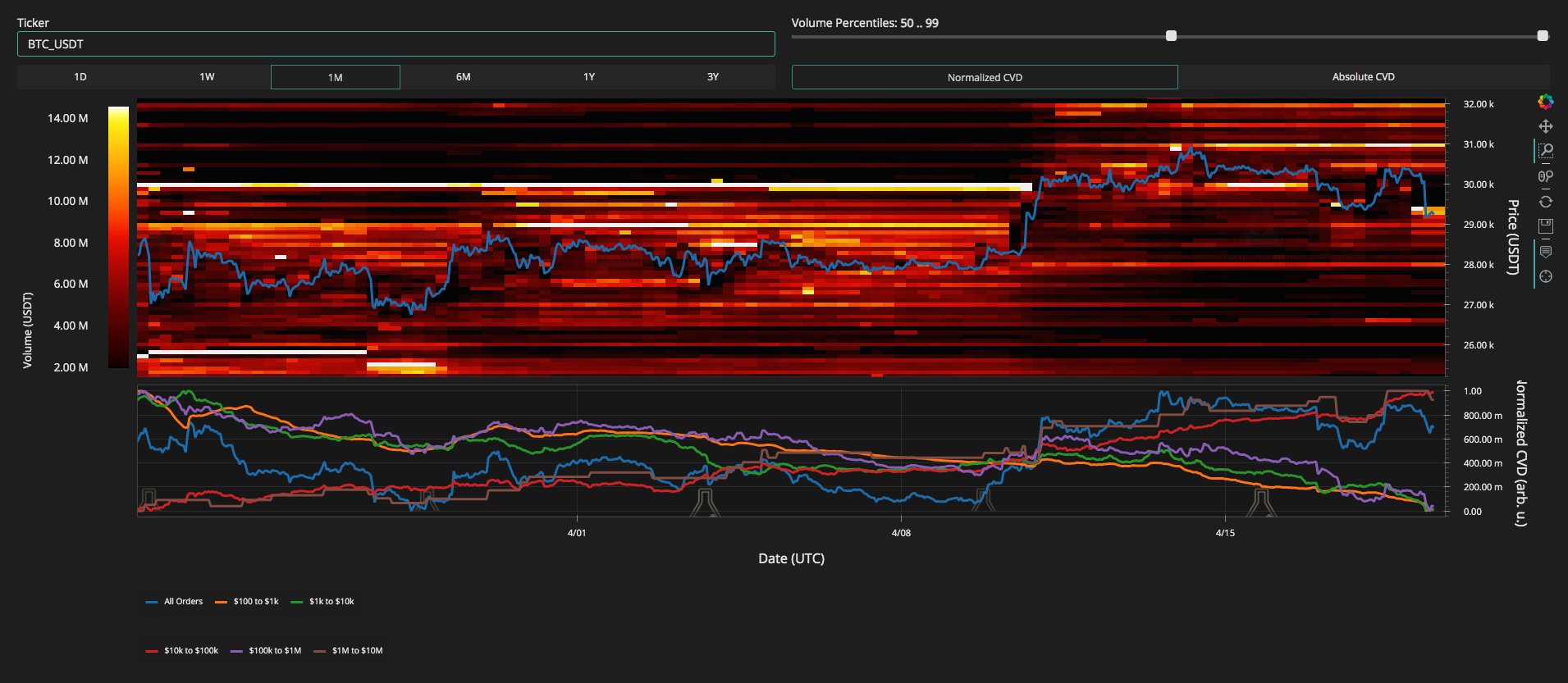
Task: Switch to Absolute CVD view
Action: tap(1363, 77)
